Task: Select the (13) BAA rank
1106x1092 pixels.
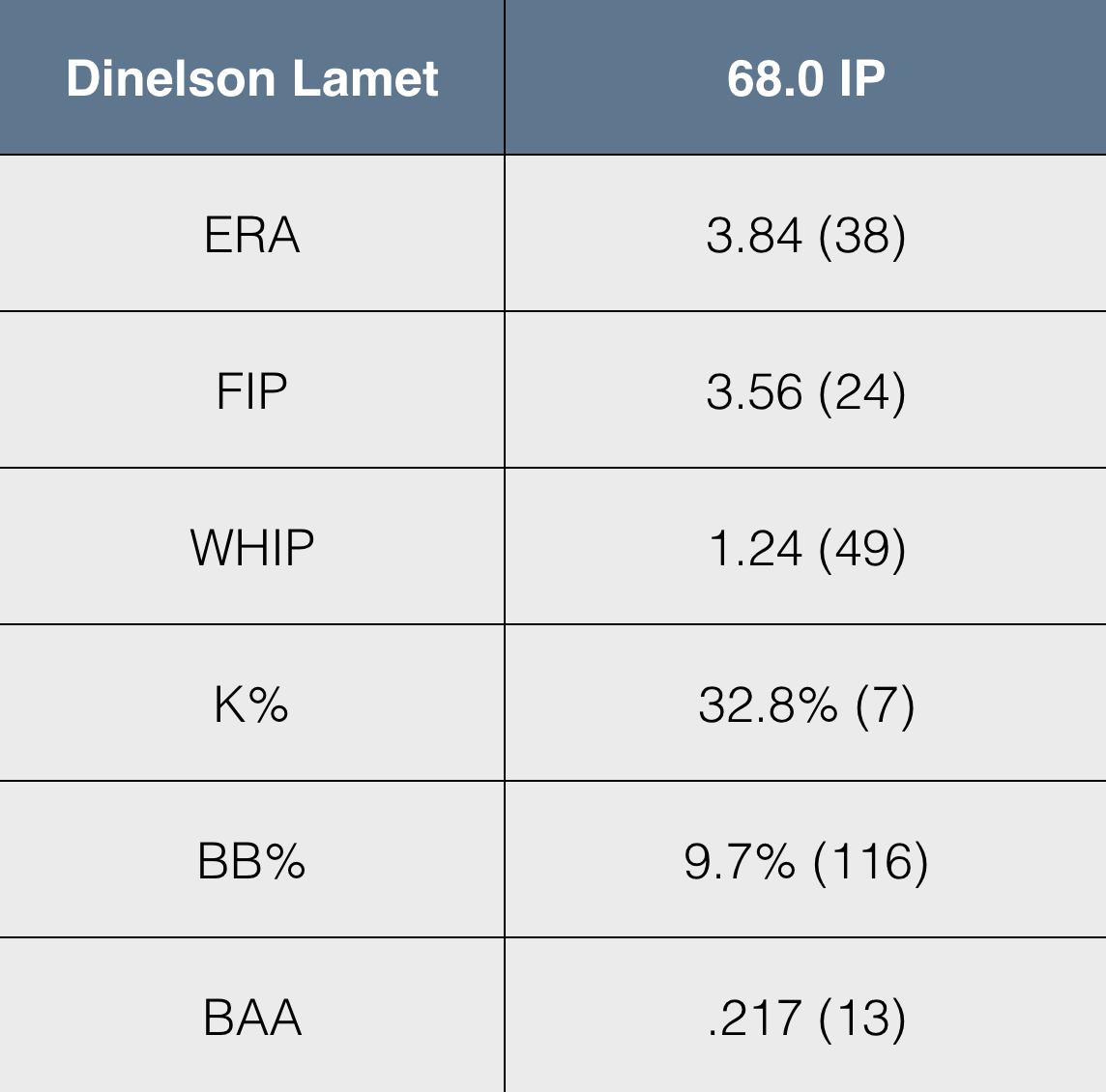Action: (x=862, y=1018)
